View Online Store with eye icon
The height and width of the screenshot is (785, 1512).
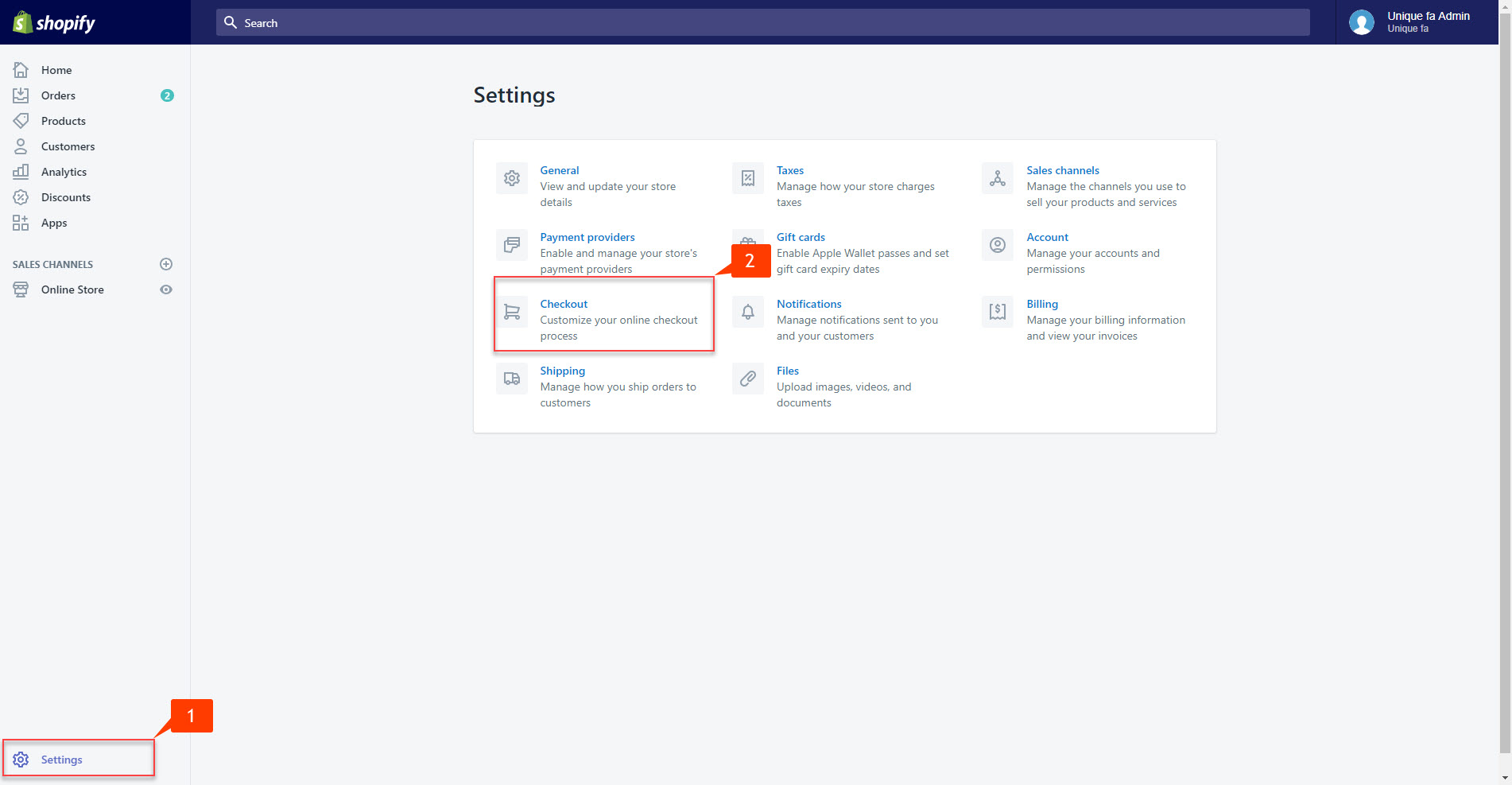[x=166, y=290]
